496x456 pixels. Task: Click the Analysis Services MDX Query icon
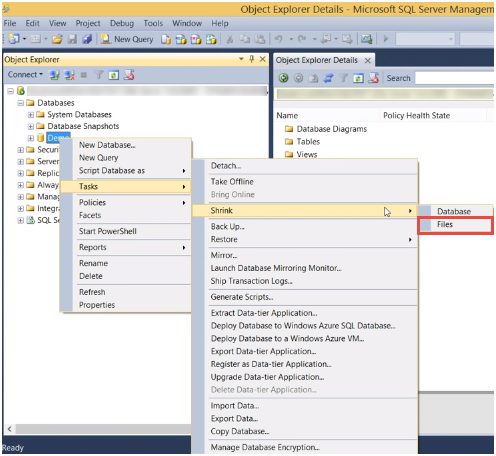(x=181, y=39)
